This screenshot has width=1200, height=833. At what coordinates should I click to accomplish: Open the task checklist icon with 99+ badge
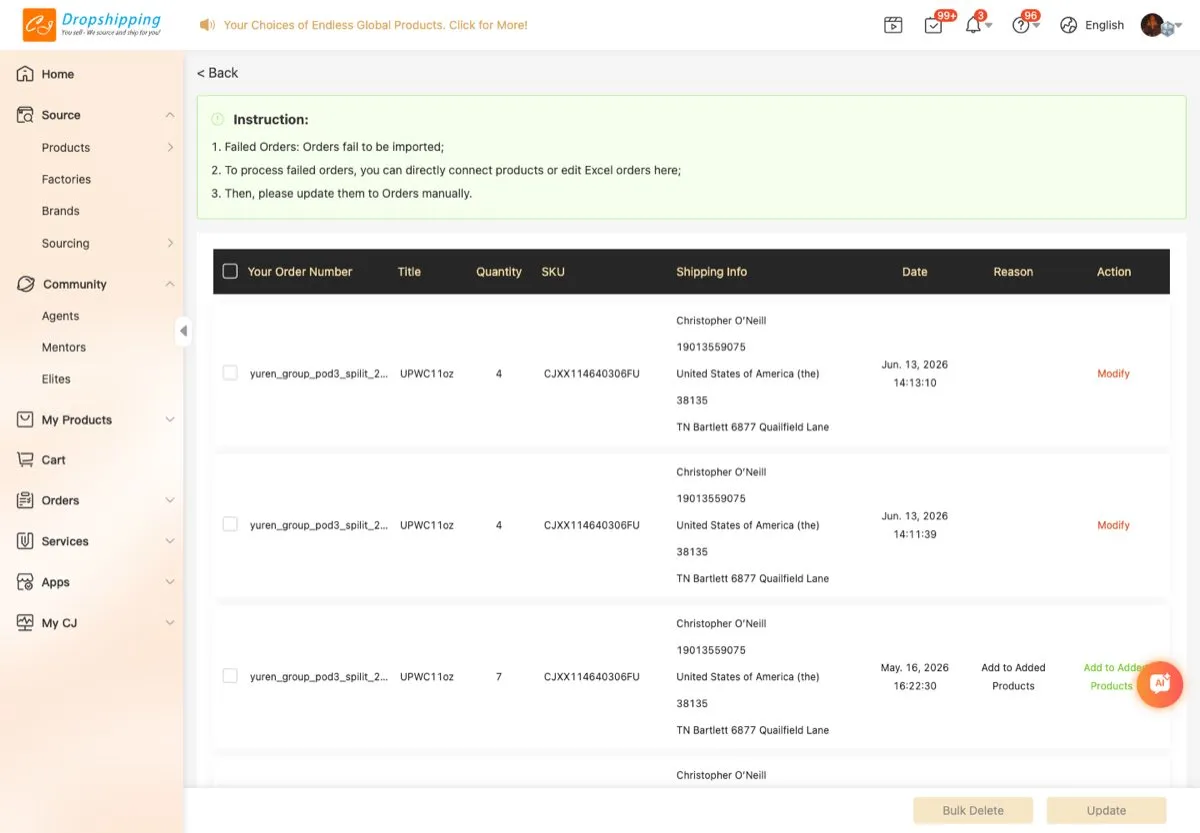933,26
